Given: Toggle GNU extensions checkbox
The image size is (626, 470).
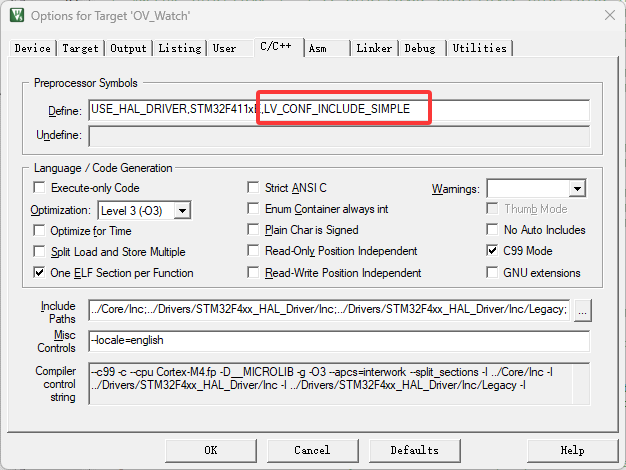Looking at the screenshot, I should tap(492, 273).
